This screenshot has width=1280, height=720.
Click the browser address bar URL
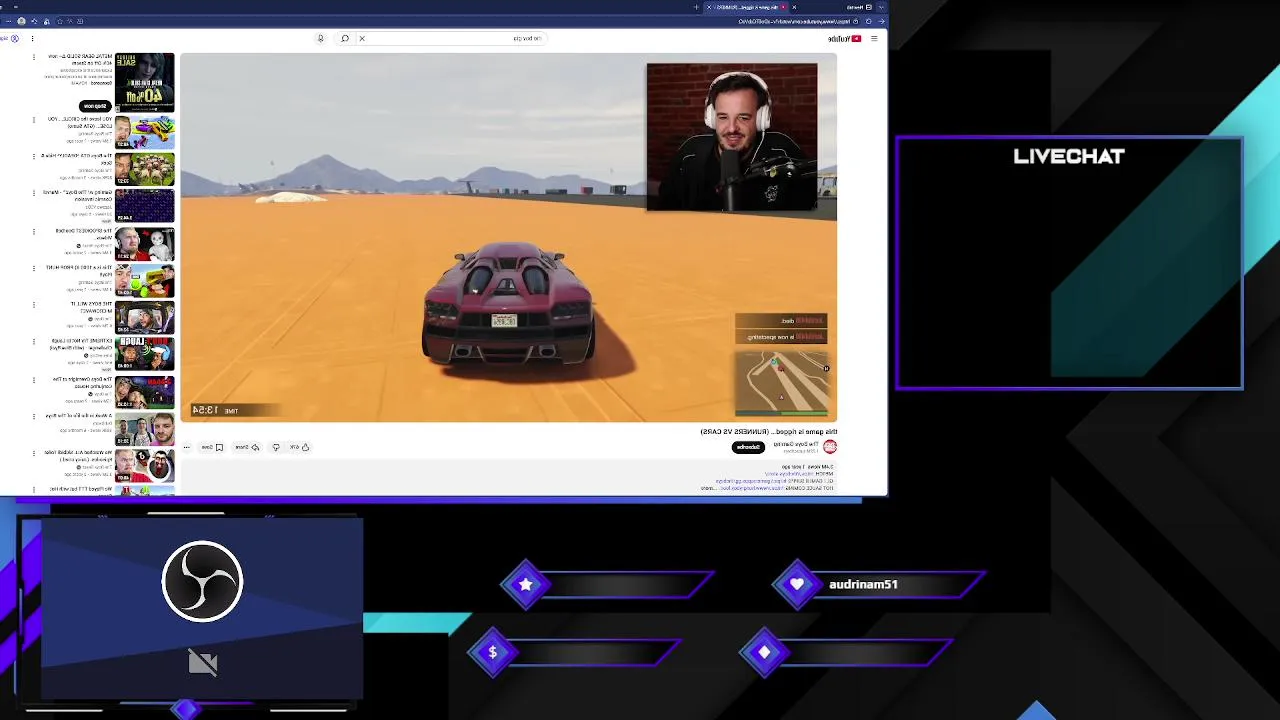tap(793, 21)
